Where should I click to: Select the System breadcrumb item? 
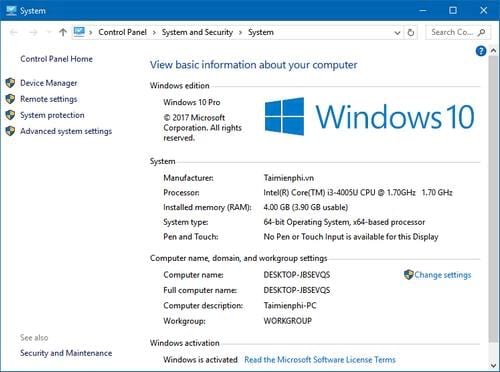(x=261, y=32)
